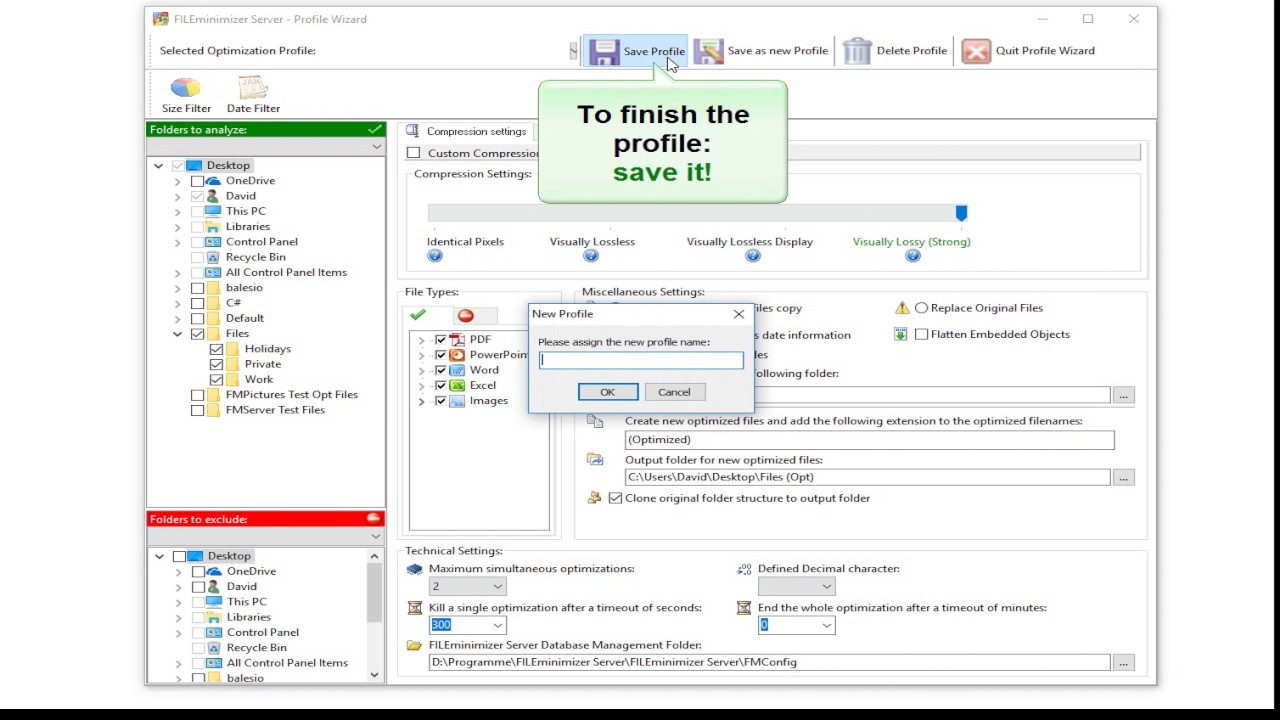Screen dimensions: 1280x720
Task: Click the Database Management Folder icon
Action: point(414,645)
